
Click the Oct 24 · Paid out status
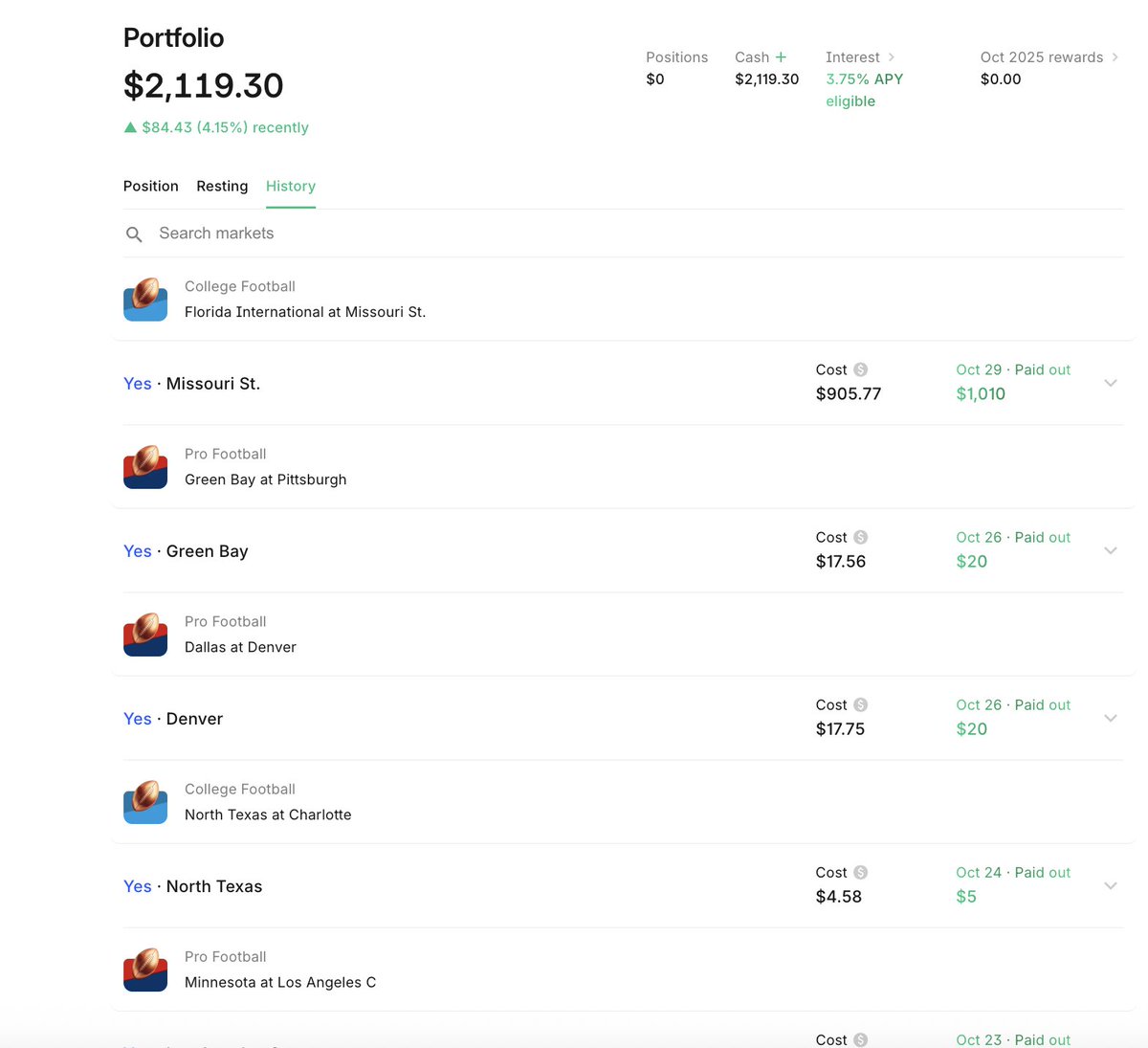pyautogui.click(x=1013, y=872)
